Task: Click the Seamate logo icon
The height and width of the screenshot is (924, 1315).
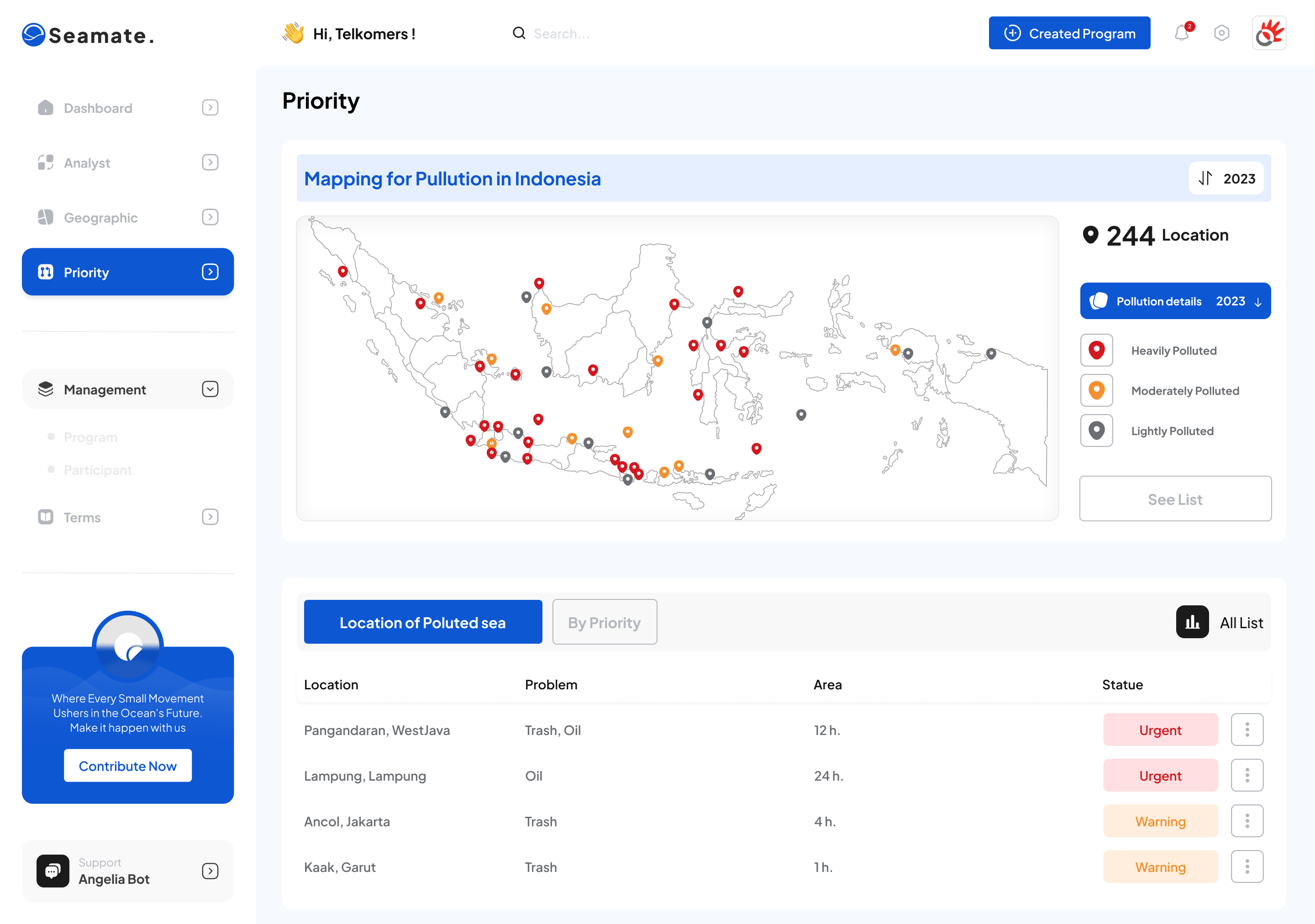Action: click(33, 35)
